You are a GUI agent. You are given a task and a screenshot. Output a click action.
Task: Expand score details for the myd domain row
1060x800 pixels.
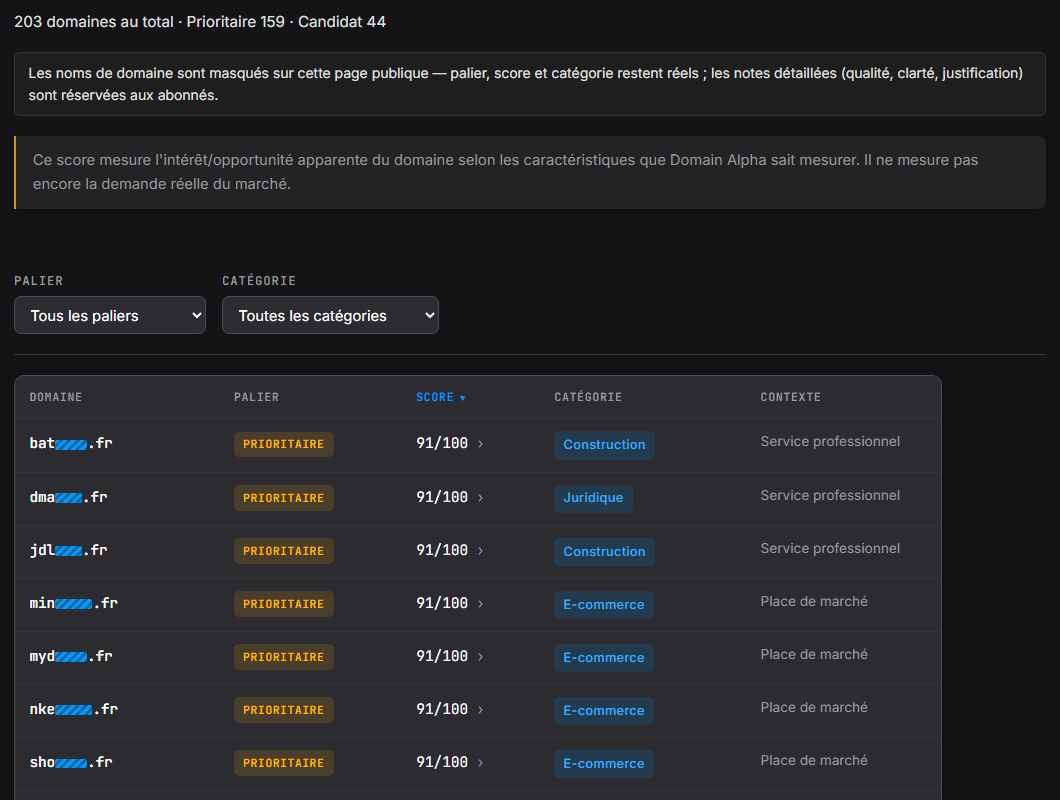[x=481, y=657]
